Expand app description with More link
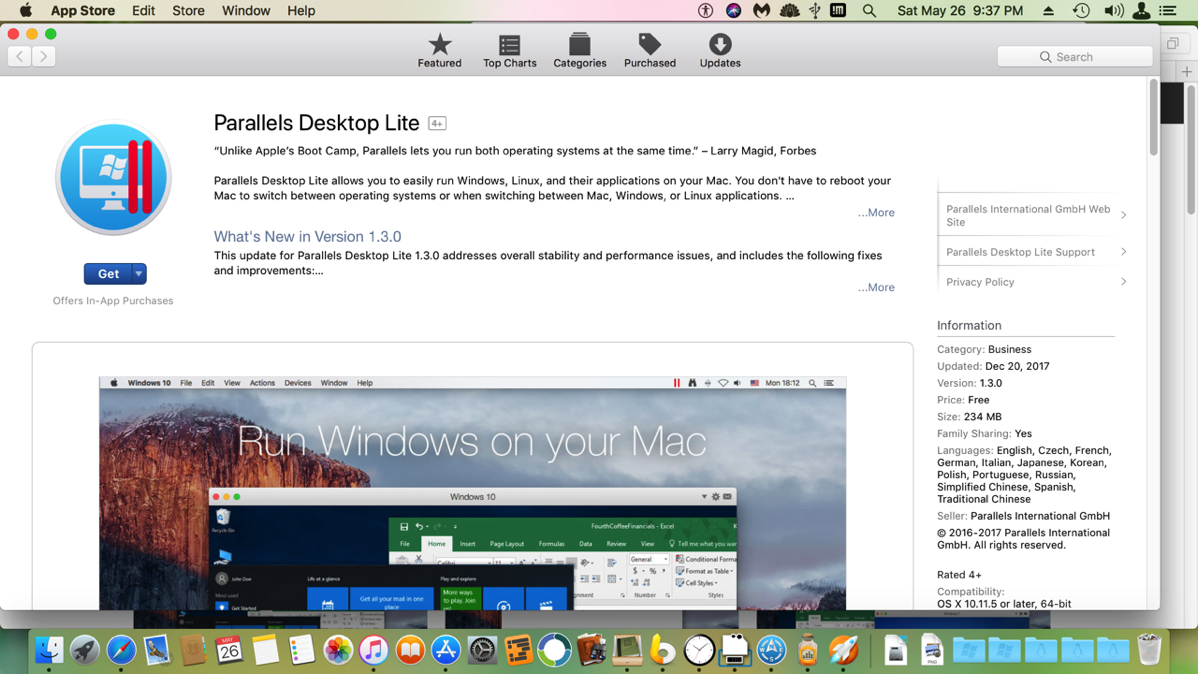 pyautogui.click(x=876, y=212)
